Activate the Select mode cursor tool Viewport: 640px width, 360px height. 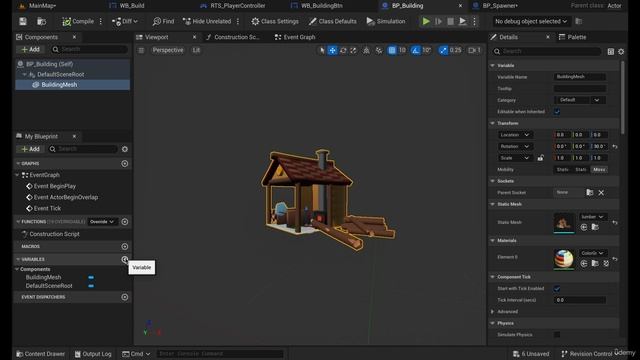pyautogui.click(x=322, y=50)
